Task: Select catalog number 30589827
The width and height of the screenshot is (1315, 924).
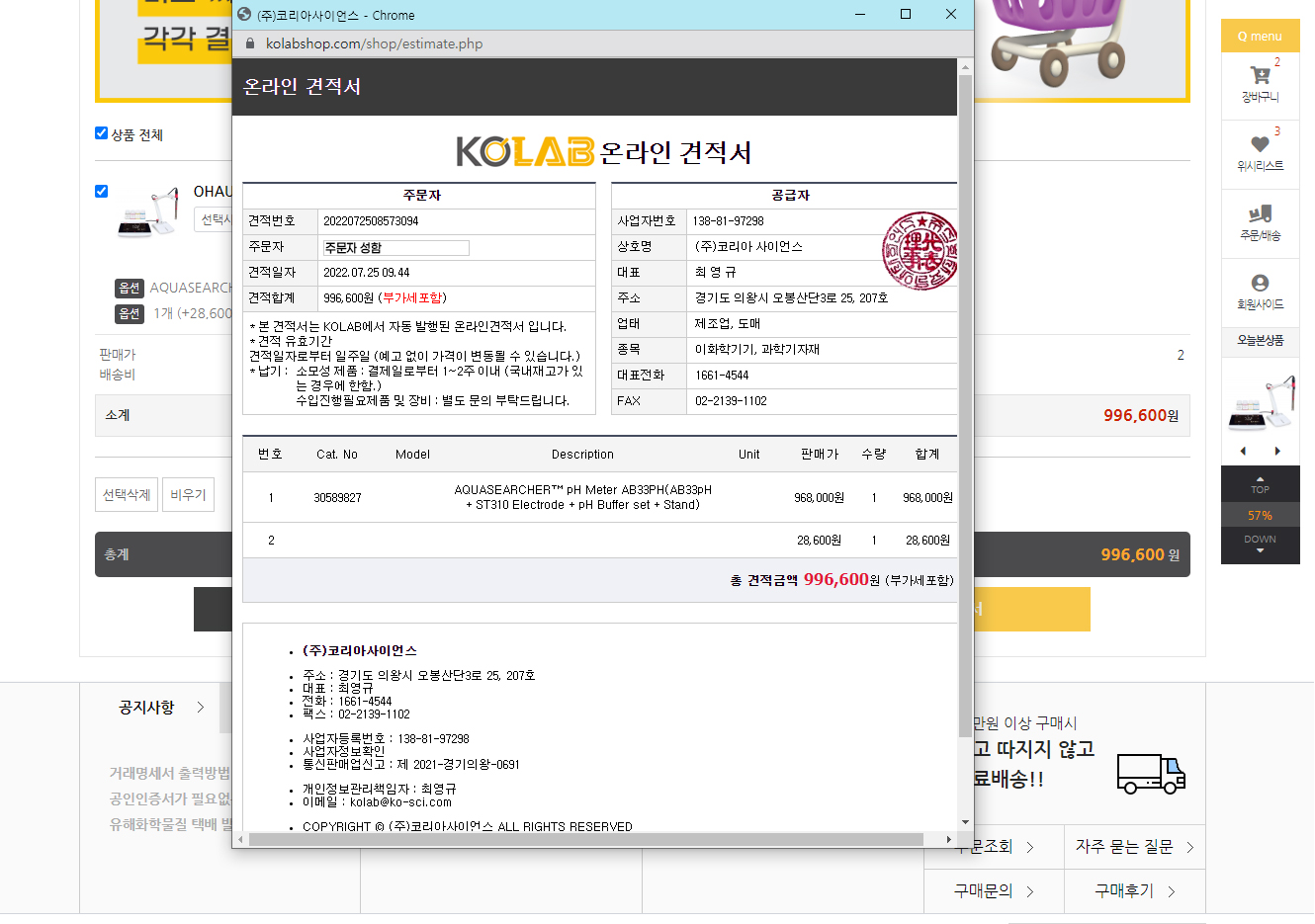Action: click(337, 498)
